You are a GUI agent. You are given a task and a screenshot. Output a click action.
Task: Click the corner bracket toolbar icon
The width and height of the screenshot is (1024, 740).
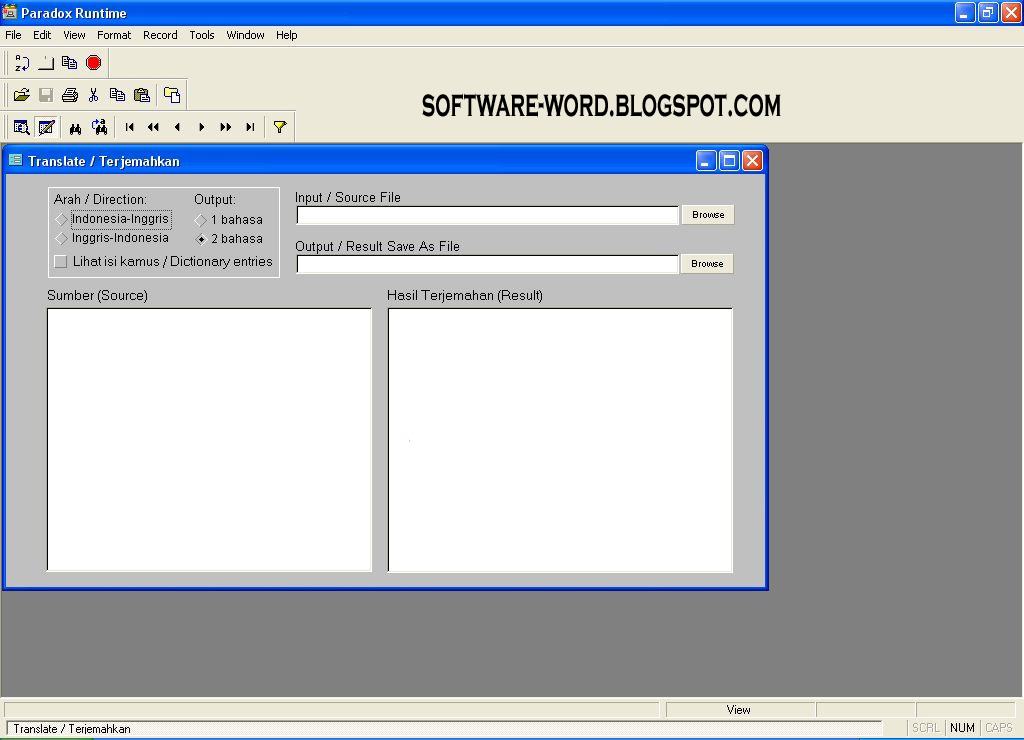[x=46, y=63]
